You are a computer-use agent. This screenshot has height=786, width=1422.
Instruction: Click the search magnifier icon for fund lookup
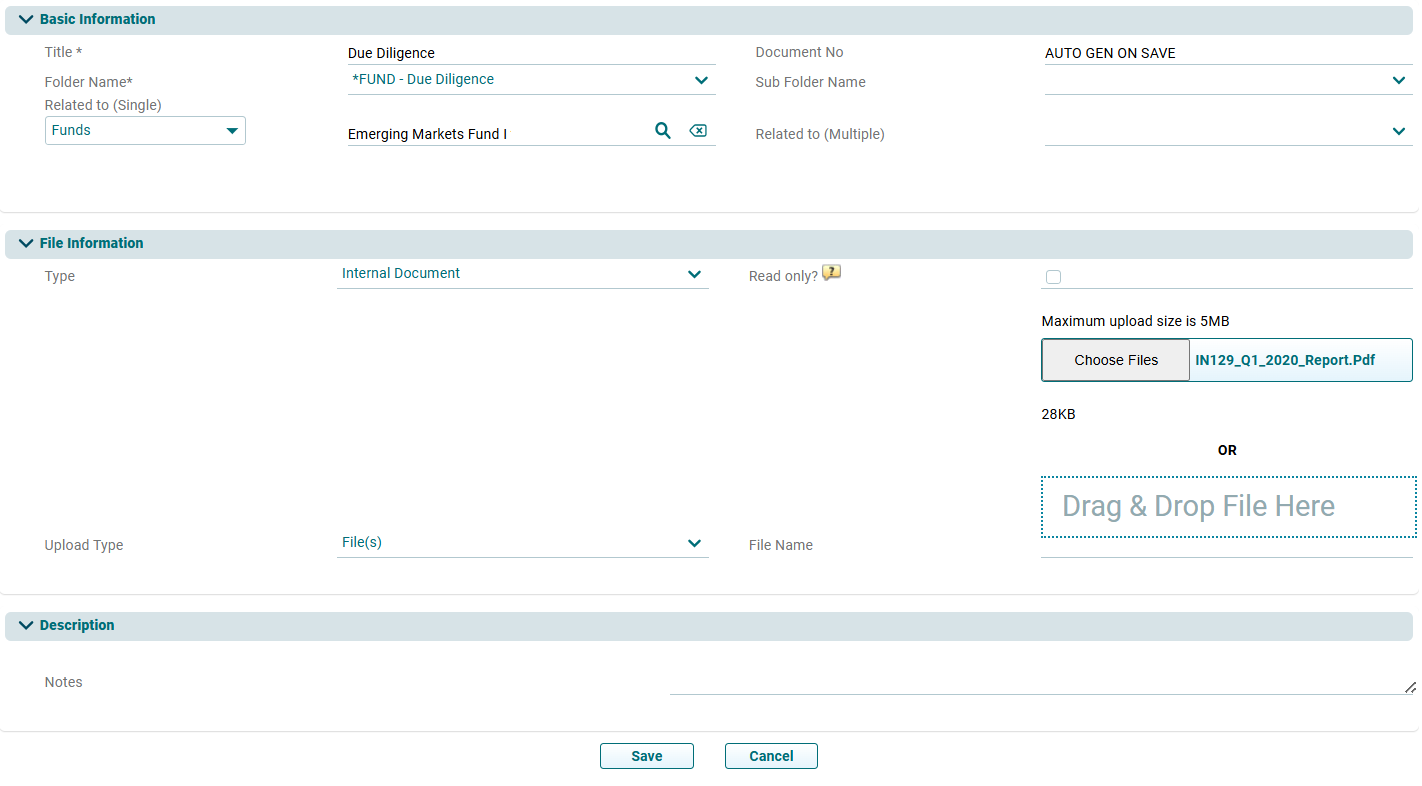pos(662,131)
